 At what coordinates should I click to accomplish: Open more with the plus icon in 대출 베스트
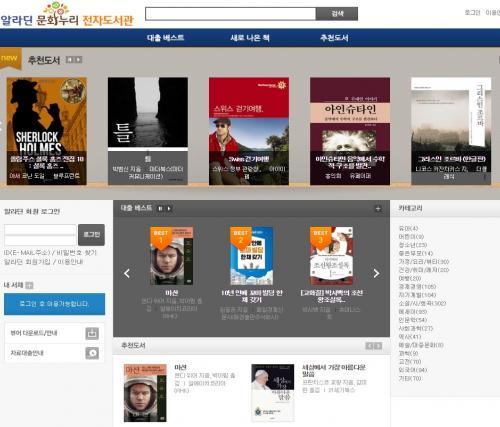[x=378, y=209]
